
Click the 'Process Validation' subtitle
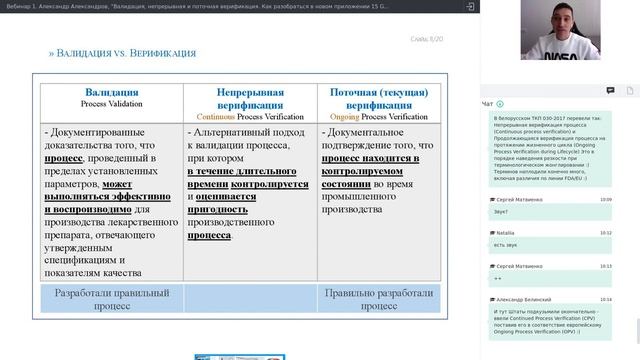(x=111, y=104)
